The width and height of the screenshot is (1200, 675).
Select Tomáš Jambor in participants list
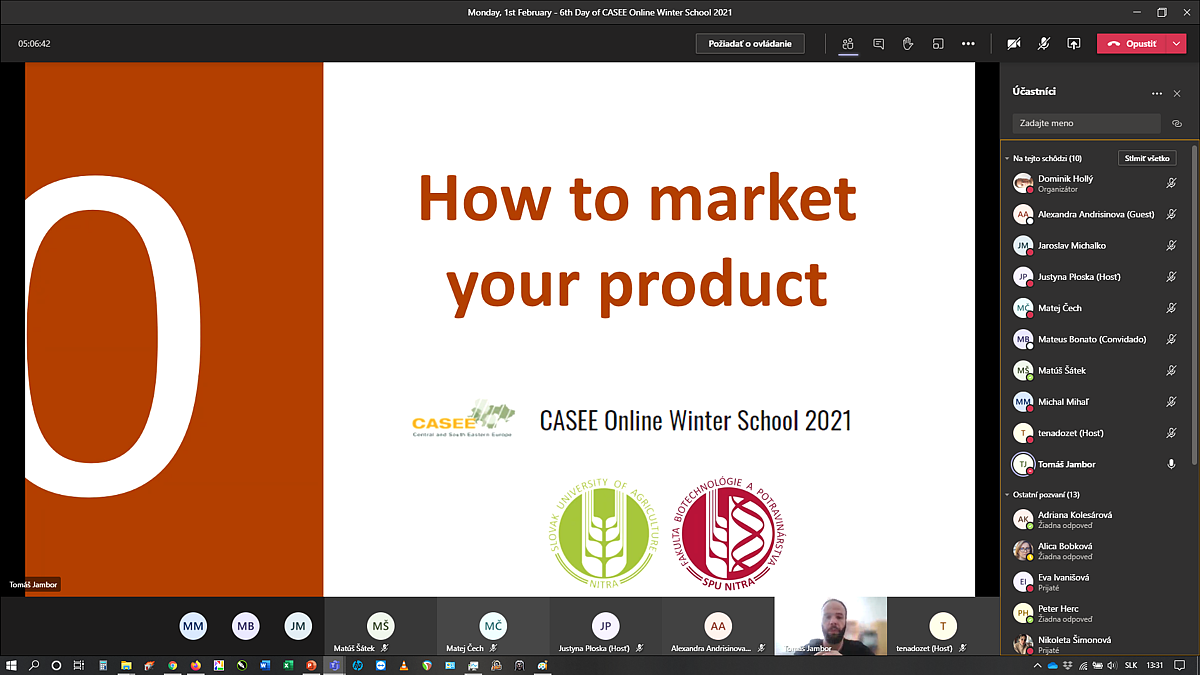[x=1066, y=464]
